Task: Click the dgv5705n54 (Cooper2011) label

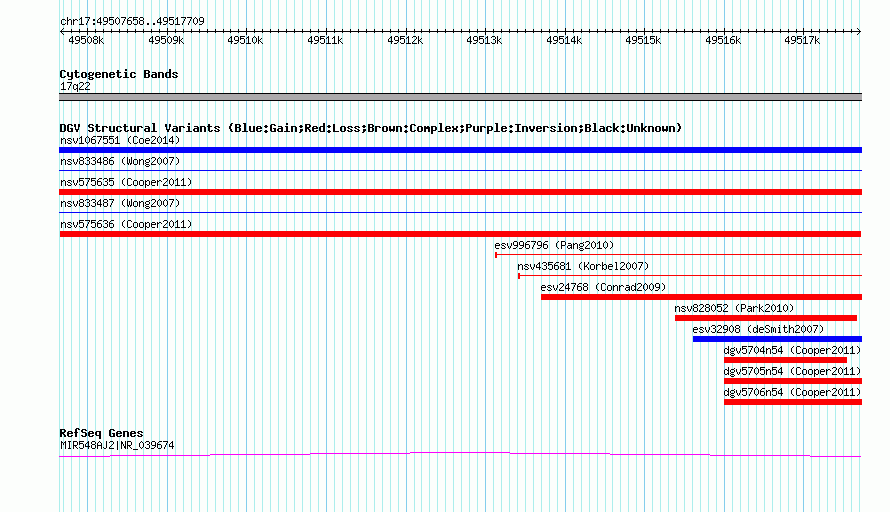Action: point(792,371)
